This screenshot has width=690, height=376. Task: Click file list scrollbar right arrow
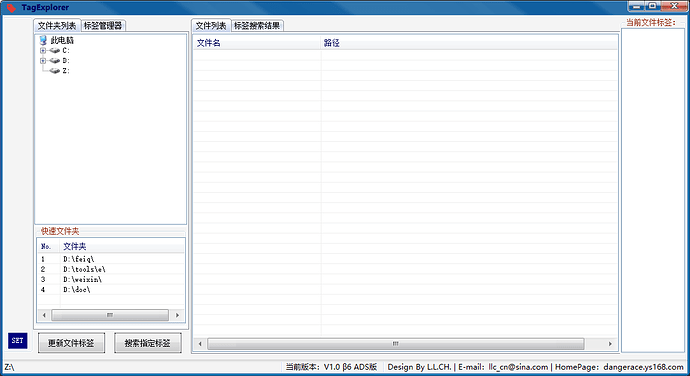(x=610, y=343)
